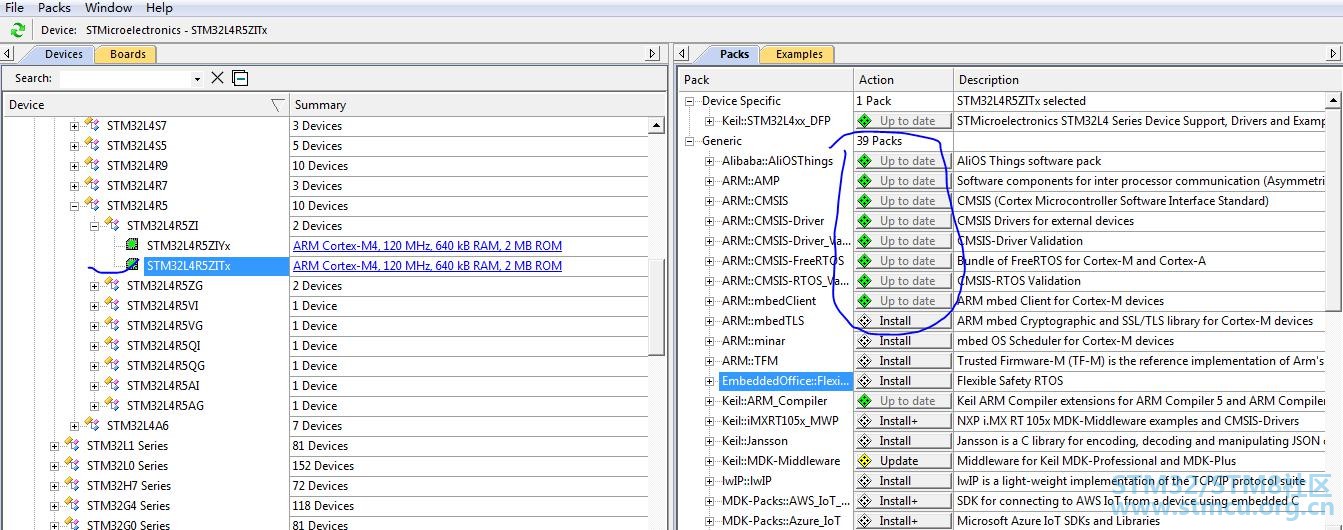
Task: Expand the ARM::CMSIS pack entry
Action: pos(709,201)
